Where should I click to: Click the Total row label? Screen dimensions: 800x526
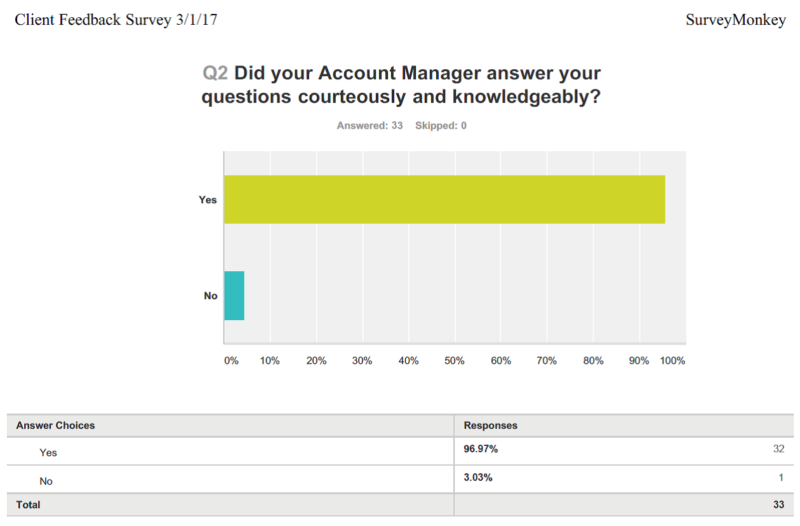click(28, 505)
